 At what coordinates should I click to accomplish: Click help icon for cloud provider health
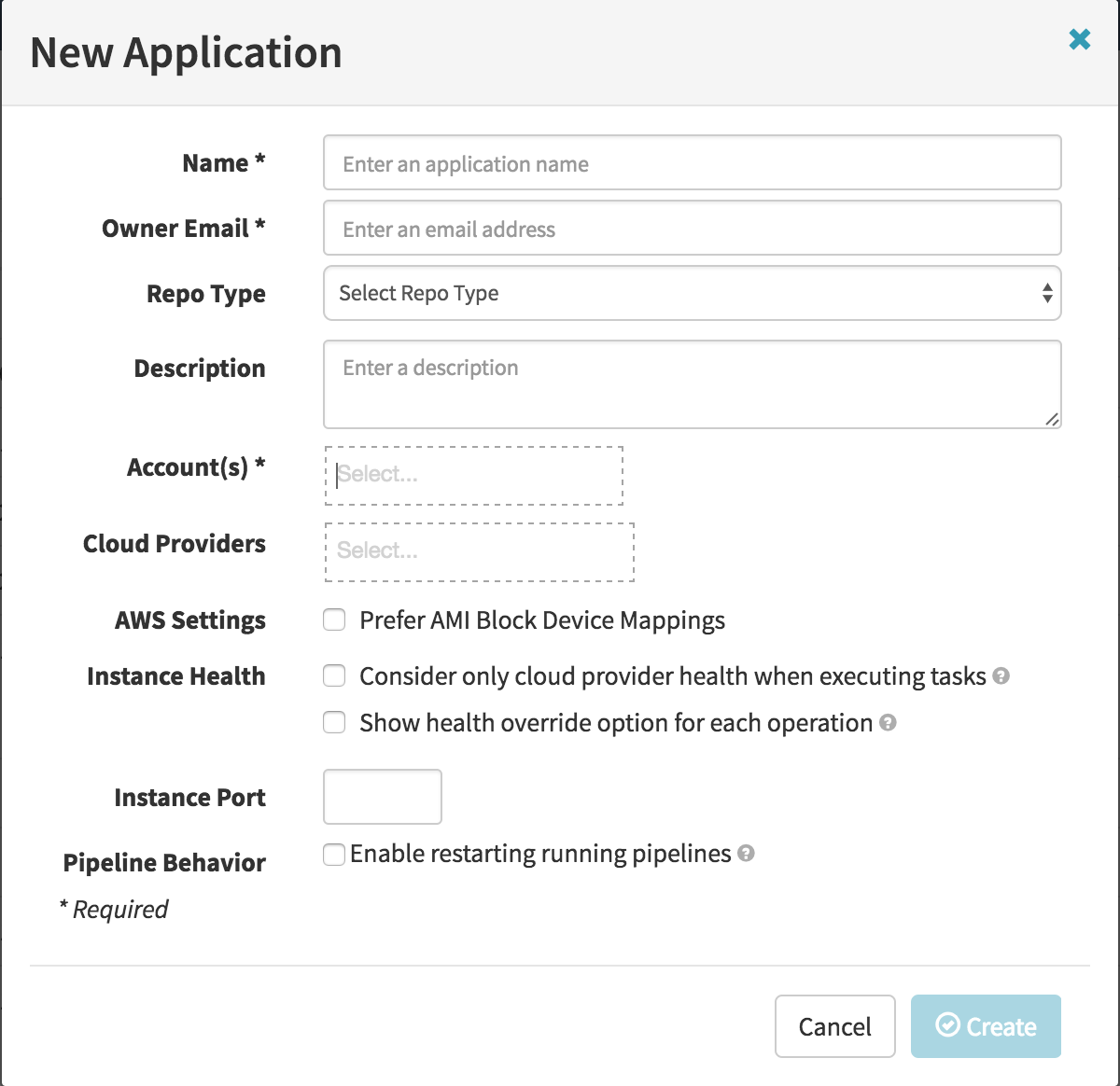tap(1001, 676)
